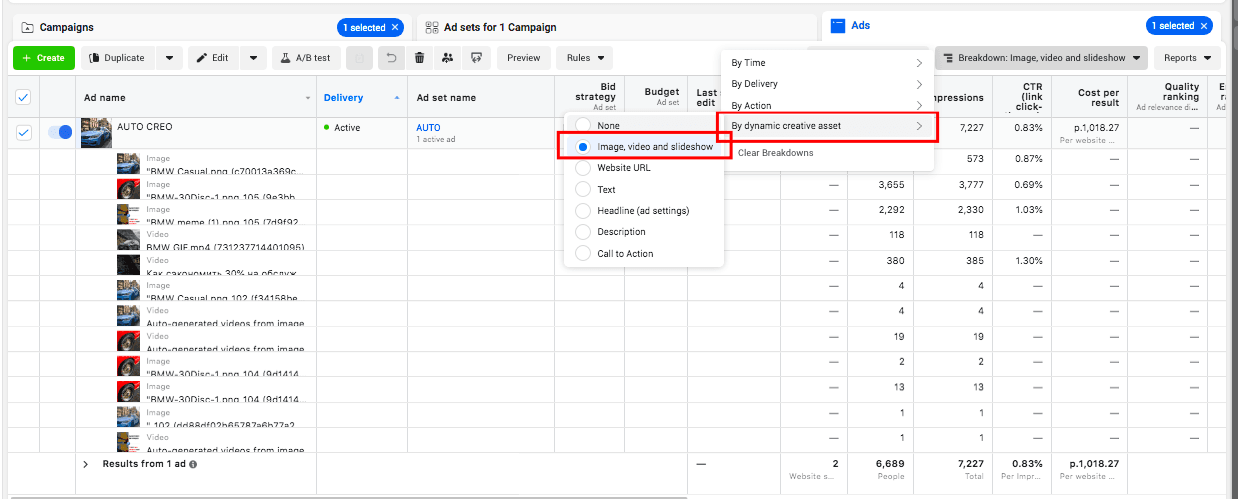
Task: Click the A/B test flask button
Action: coord(305,58)
